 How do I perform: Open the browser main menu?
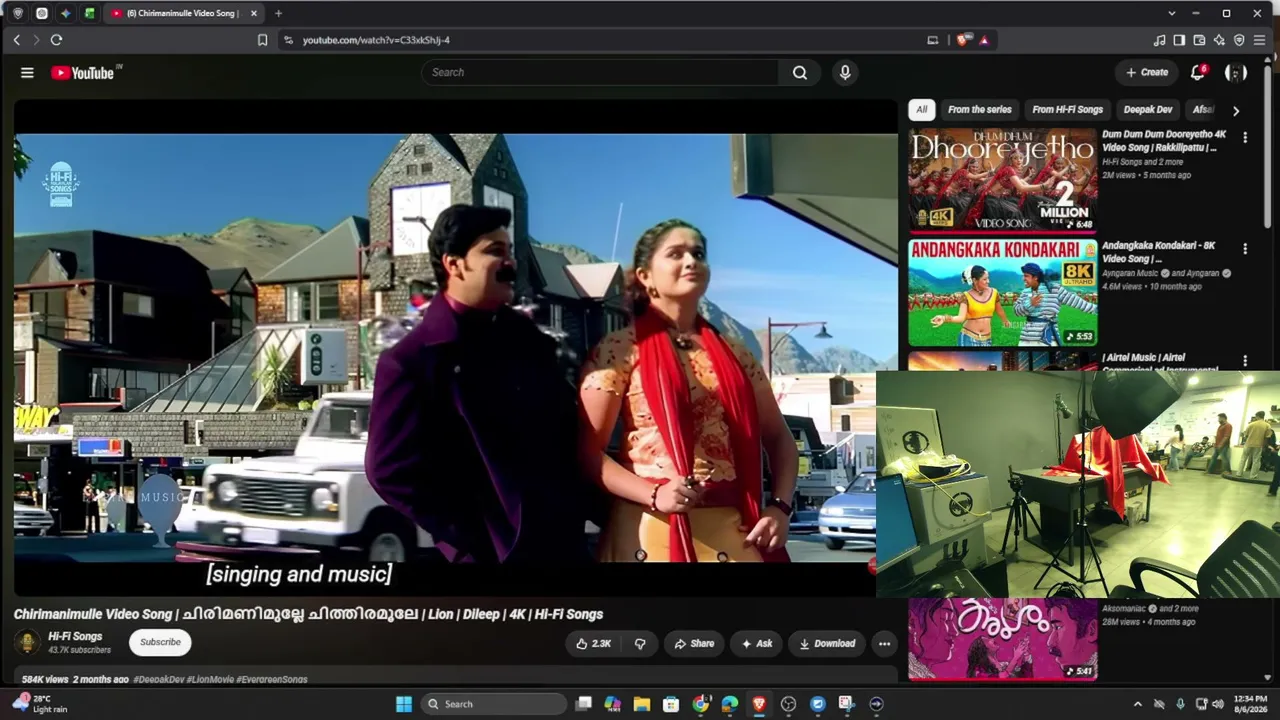pyautogui.click(x=1259, y=40)
